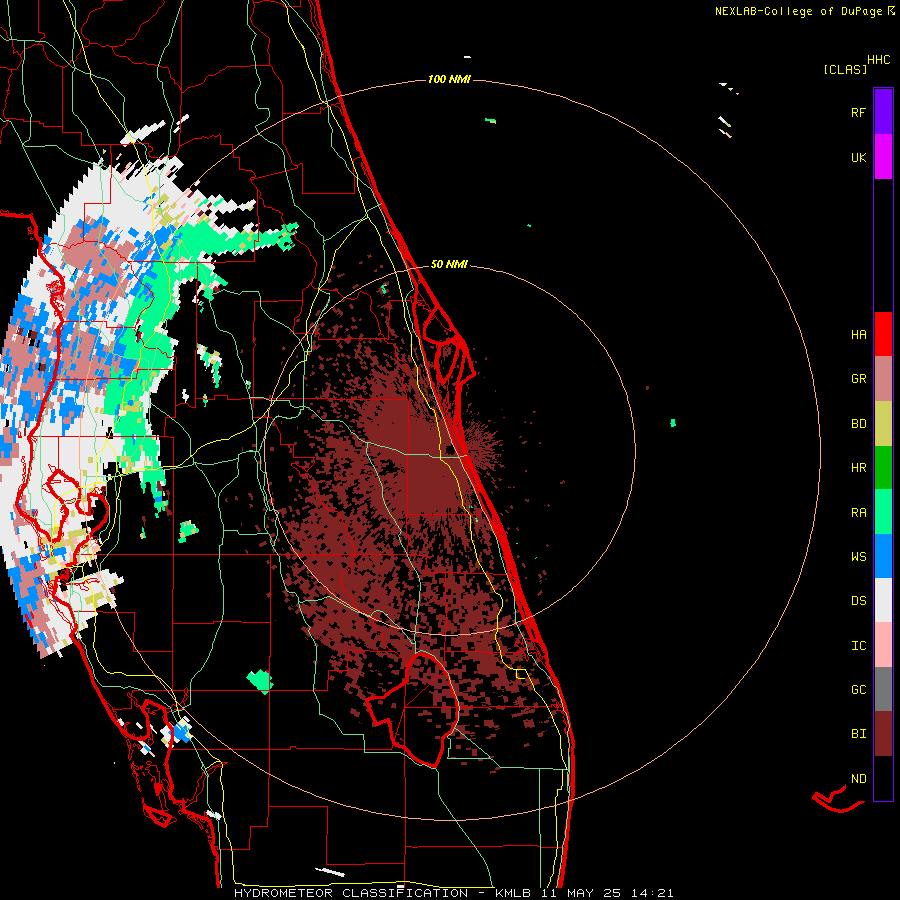This screenshot has width=900, height=900.
Task: Click the dusty pink GR legend swatch
Action: 883,378
